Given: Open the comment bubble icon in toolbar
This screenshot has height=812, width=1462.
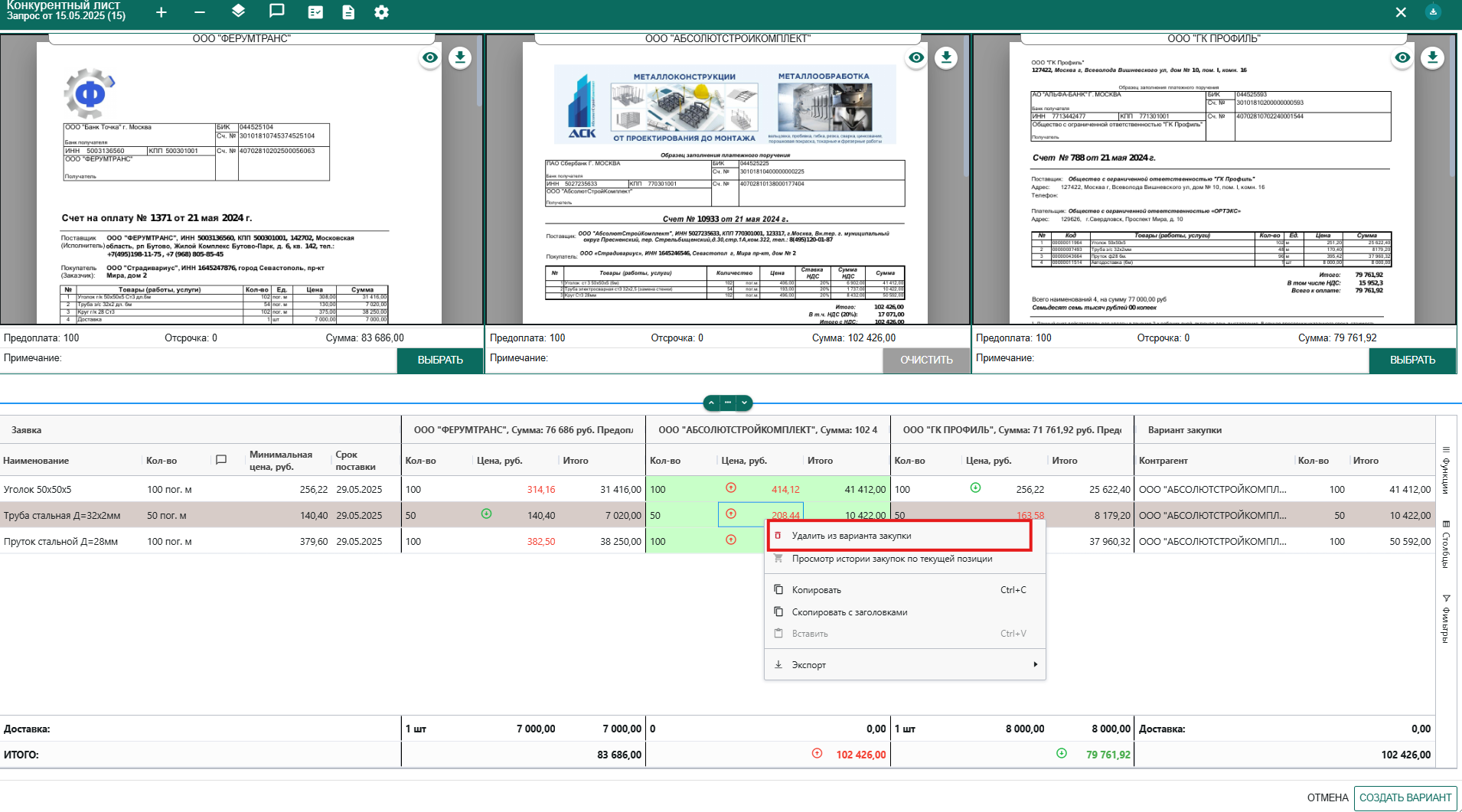Looking at the screenshot, I should tap(277, 11).
